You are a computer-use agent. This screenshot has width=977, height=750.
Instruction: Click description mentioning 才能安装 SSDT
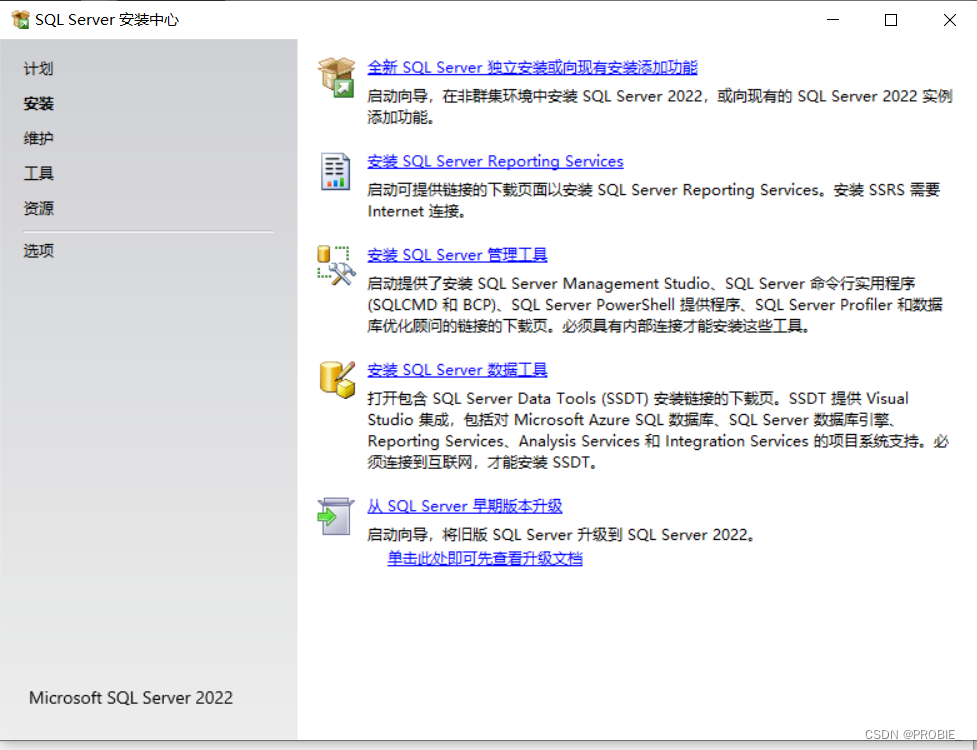658,430
